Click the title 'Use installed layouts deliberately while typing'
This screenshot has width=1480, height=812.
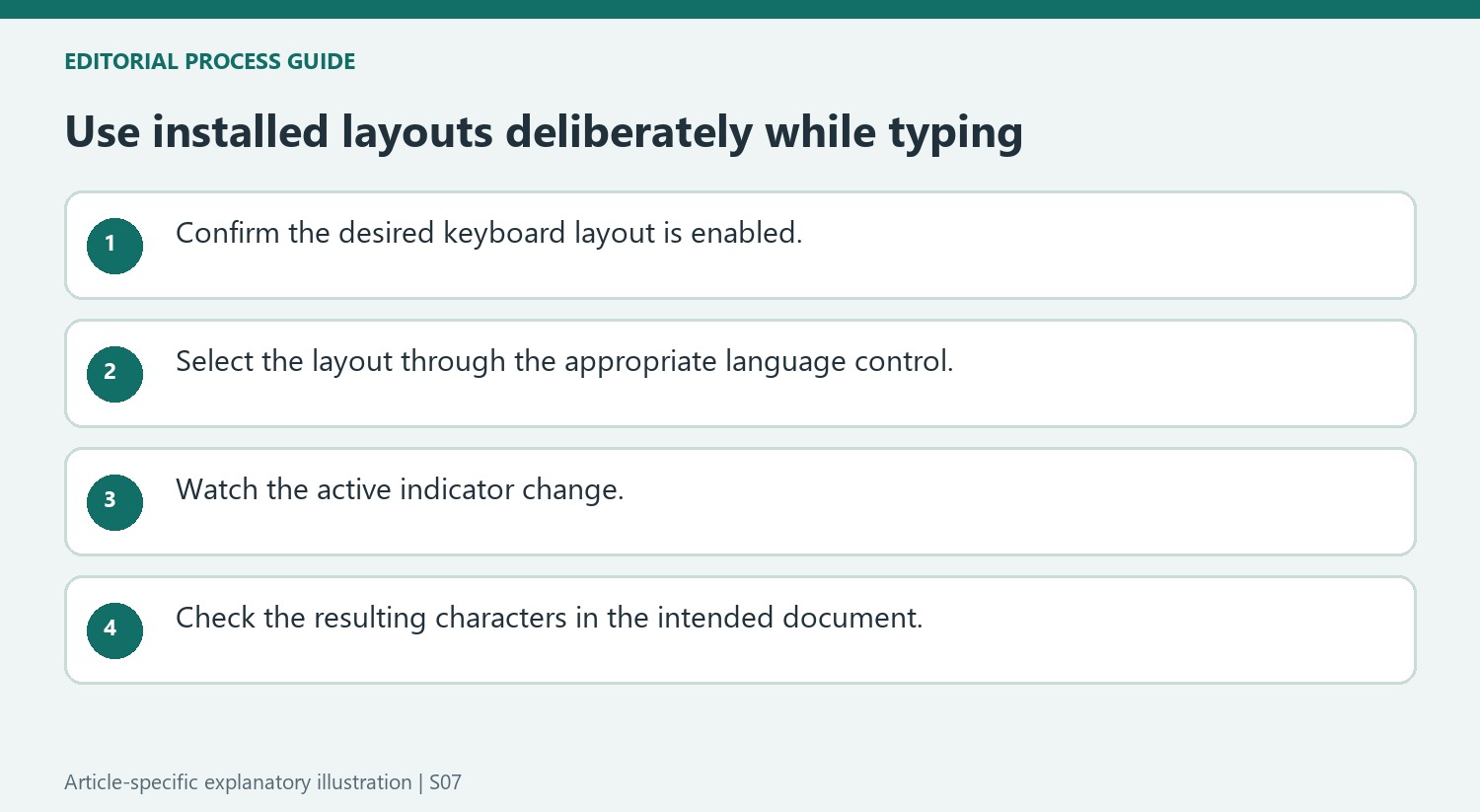[544, 132]
